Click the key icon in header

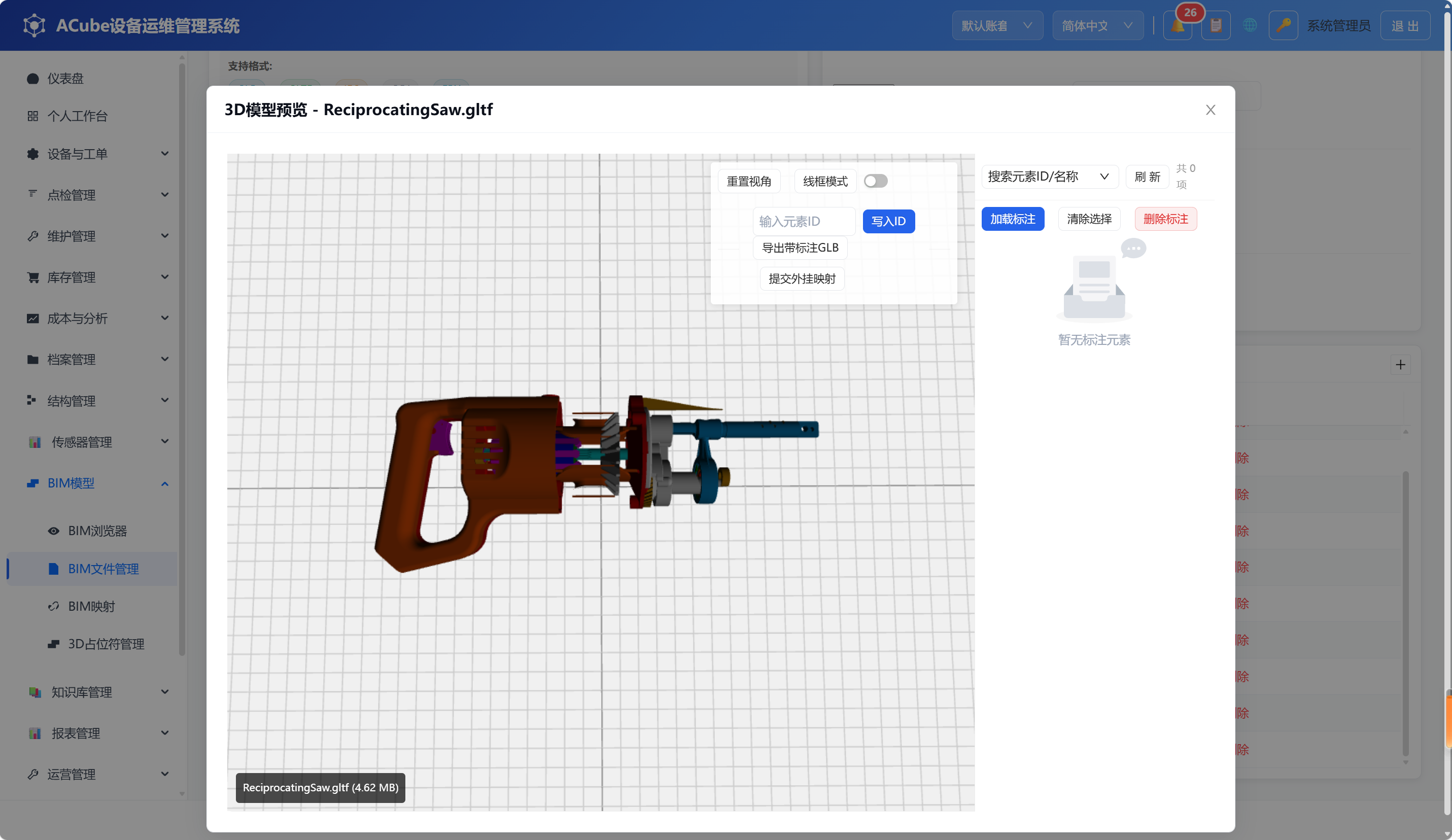click(x=1283, y=26)
